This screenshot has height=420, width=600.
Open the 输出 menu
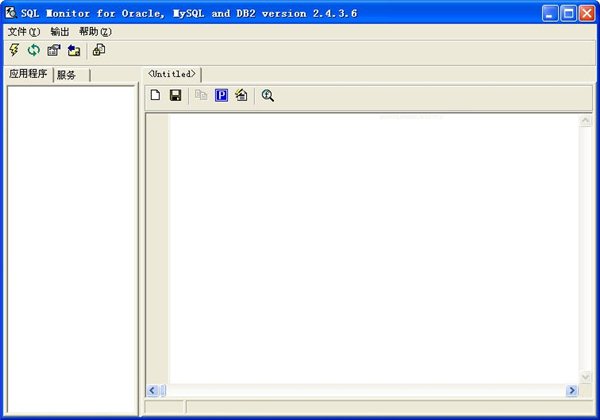[60, 32]
